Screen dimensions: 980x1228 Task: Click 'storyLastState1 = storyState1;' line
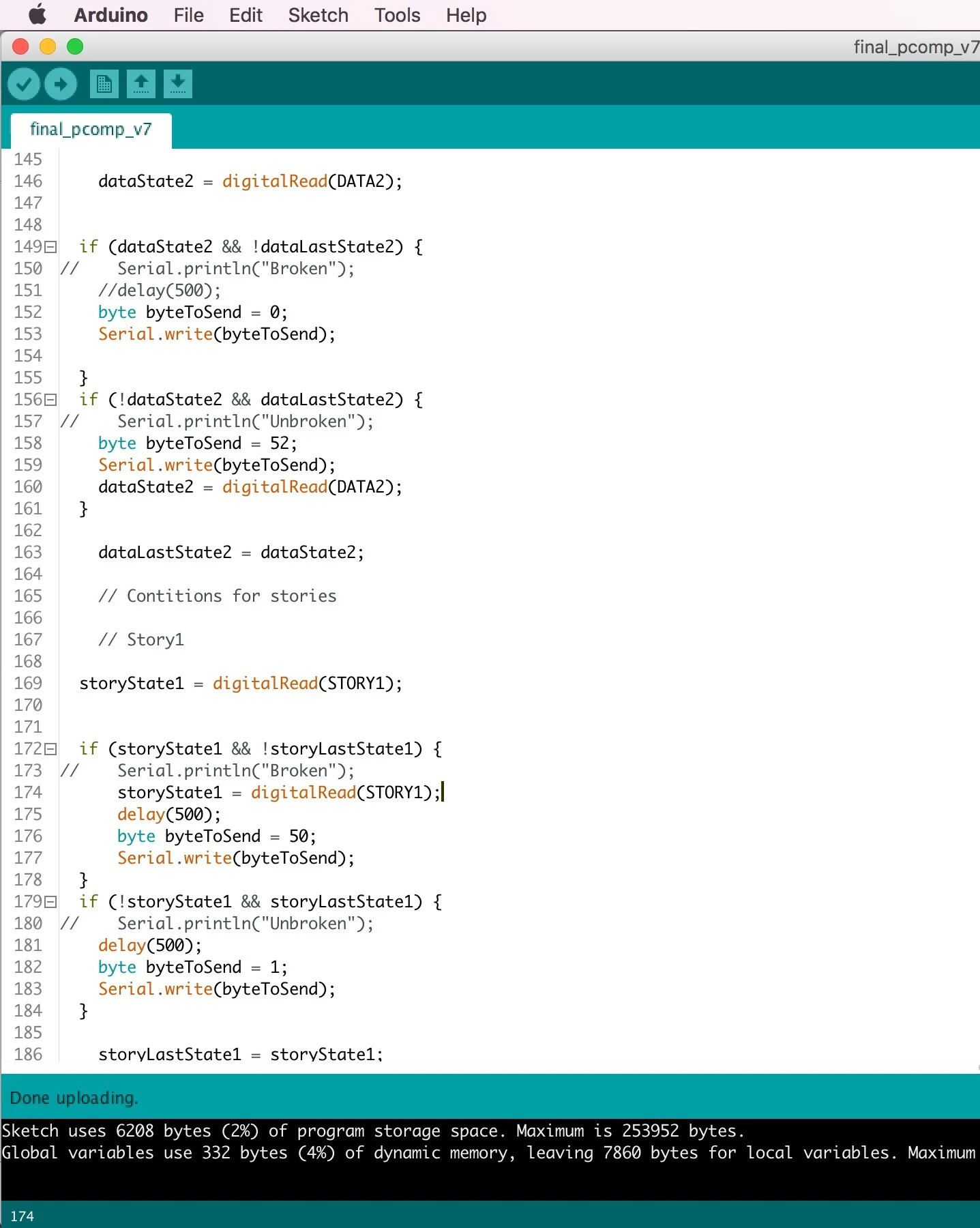pos(241,1054)
